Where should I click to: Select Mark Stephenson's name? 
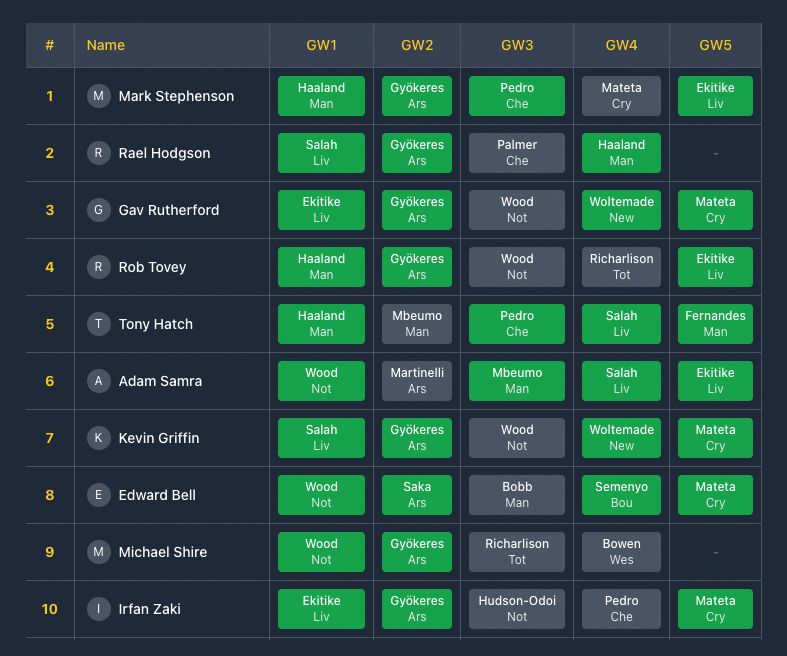pos(176,96)
